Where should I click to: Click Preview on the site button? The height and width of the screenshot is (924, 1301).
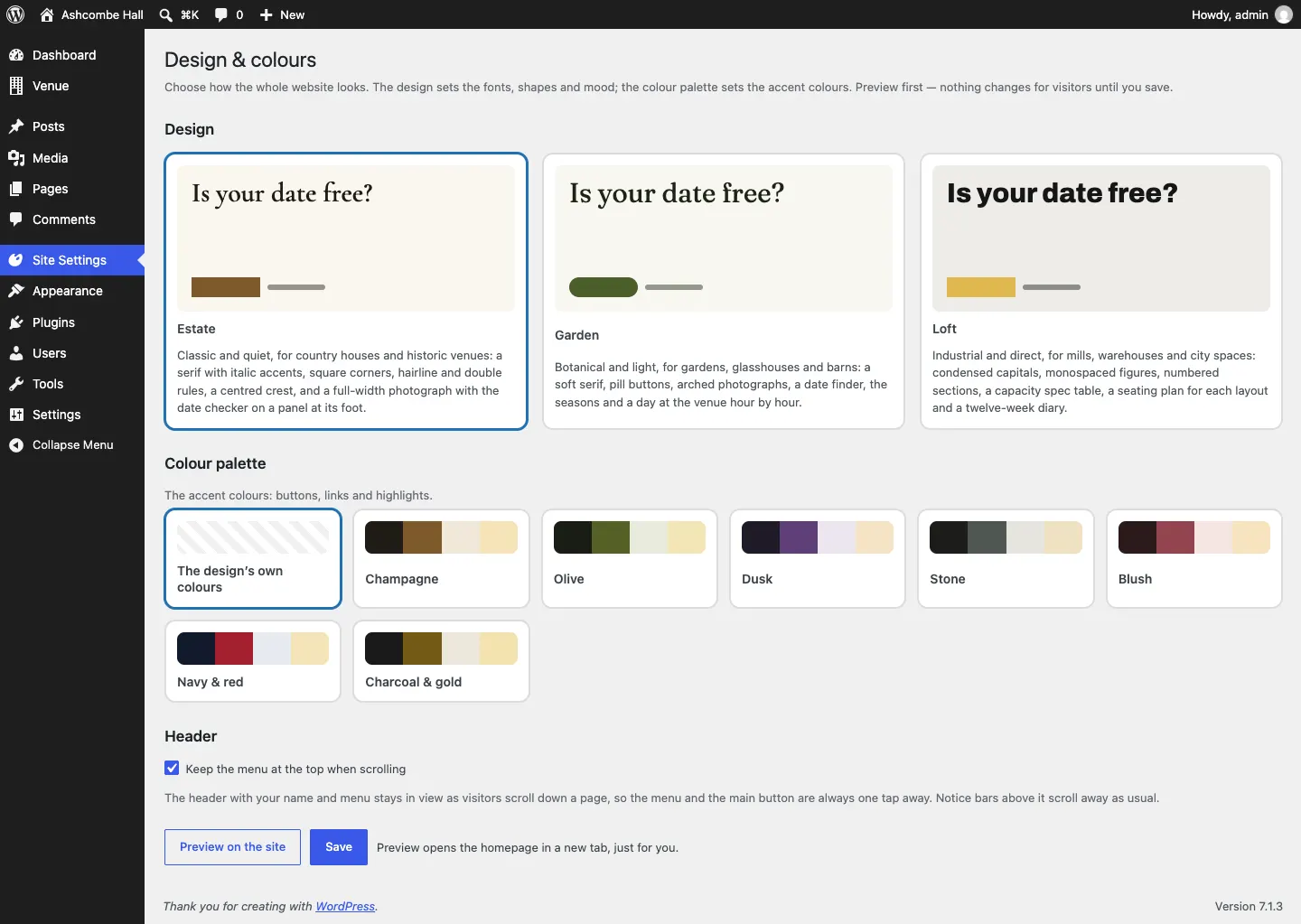232,847
